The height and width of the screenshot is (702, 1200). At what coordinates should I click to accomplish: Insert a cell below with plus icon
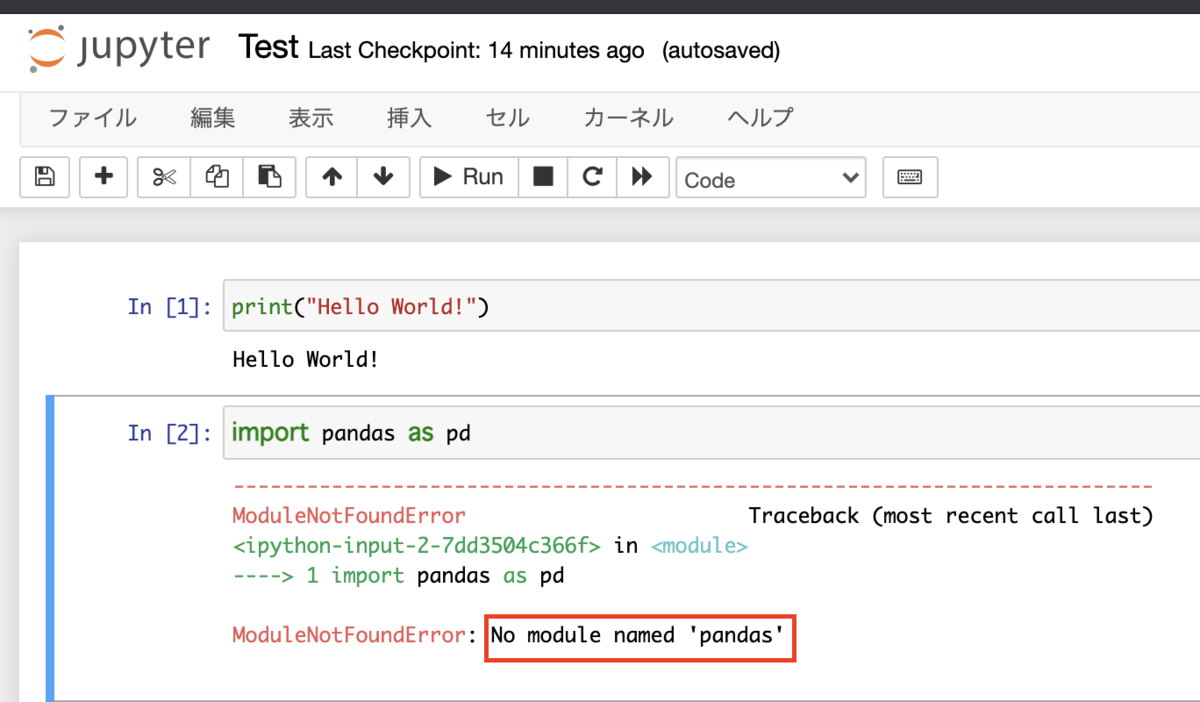coord(103,177)
